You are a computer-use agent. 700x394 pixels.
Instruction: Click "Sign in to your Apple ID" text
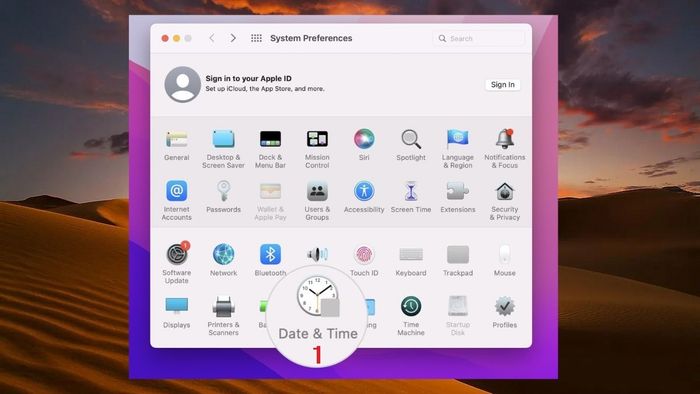(249, 78)
